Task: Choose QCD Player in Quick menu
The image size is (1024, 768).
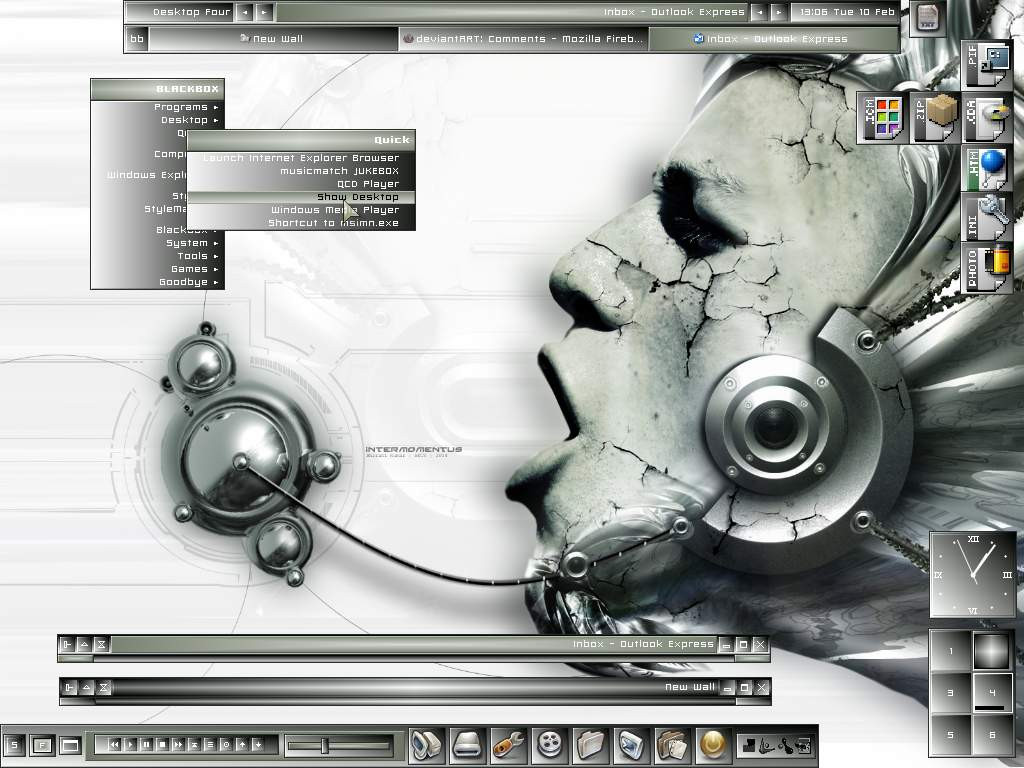Action: [301, 184]
